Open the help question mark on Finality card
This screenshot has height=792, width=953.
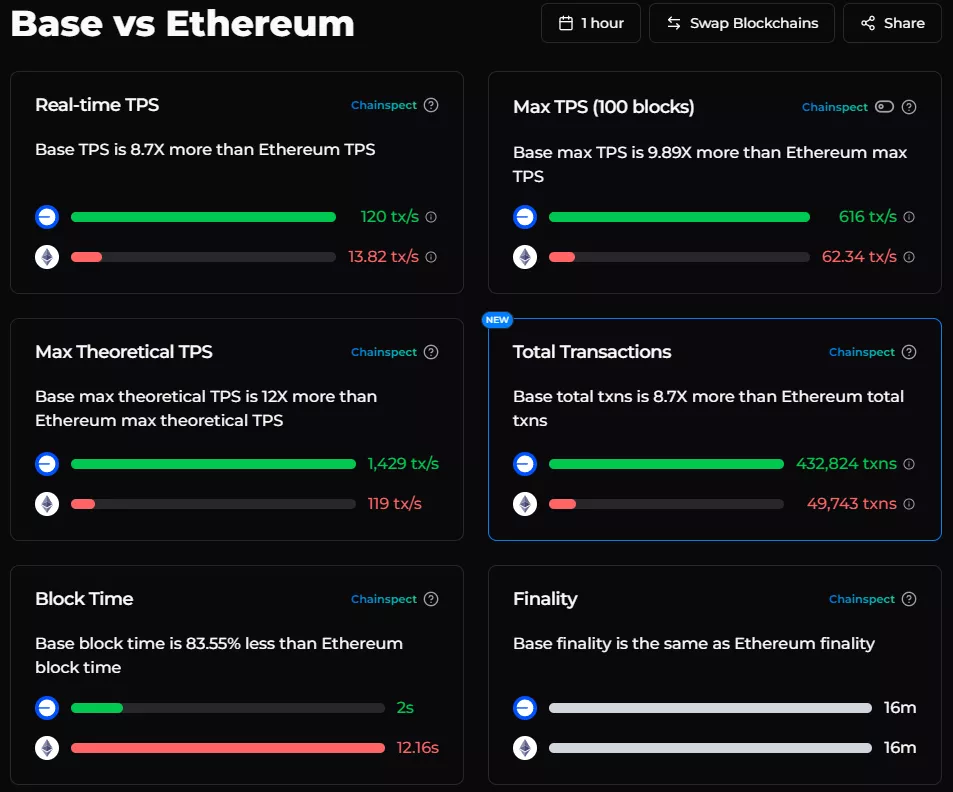click(x=909, y=599)
